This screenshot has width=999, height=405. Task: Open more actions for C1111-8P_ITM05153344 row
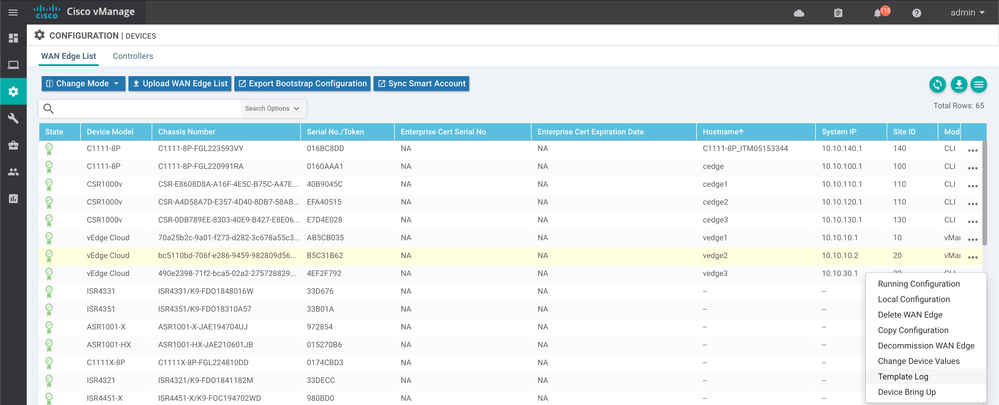pos(972,150)
